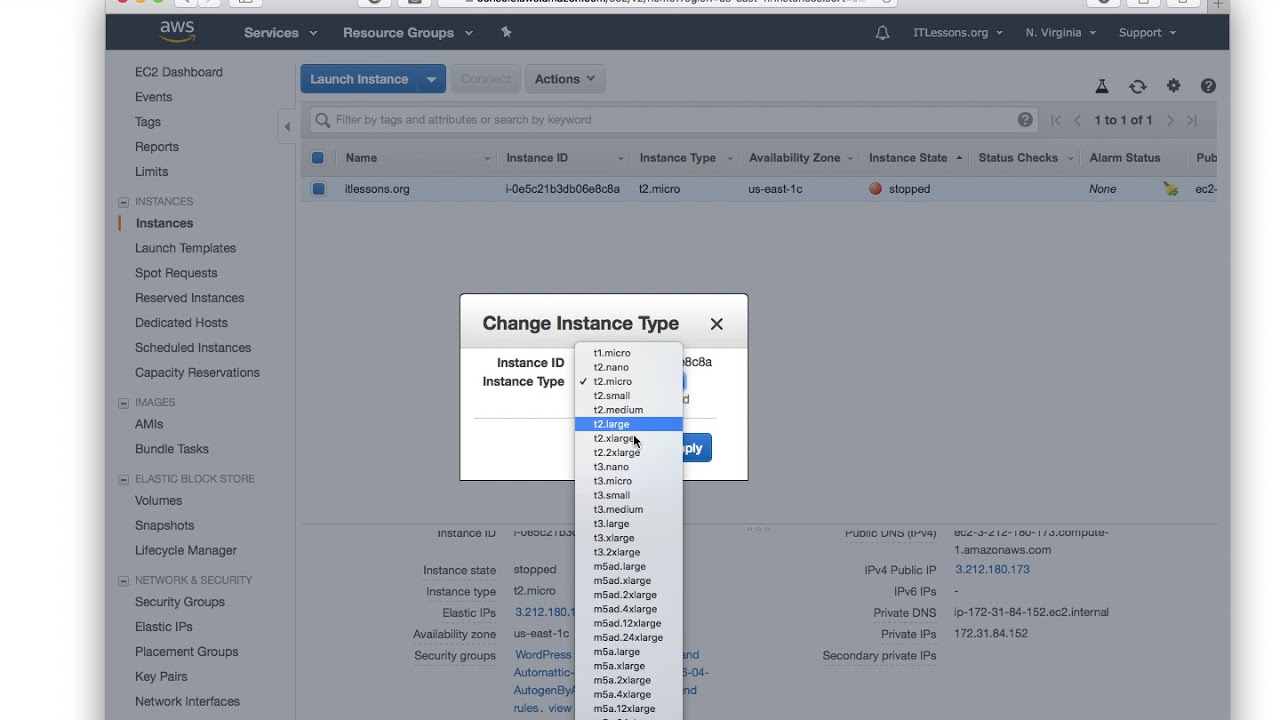The width and height of the screenshot is (1280, 720).
Task: Go to last page of results
Action: click(x=1192, y=120)
